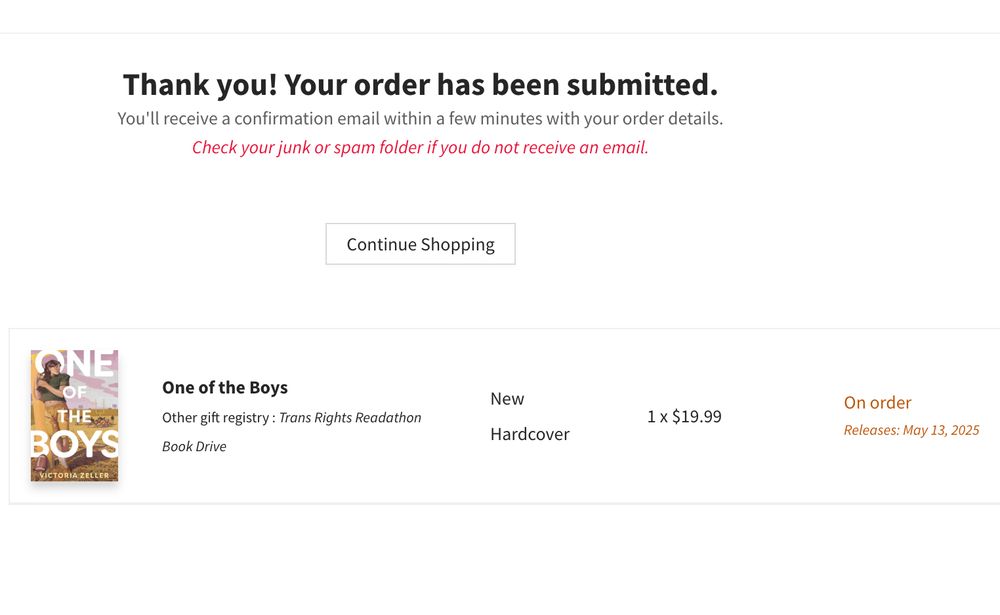Screen dimensions: 1000x615
Task: Click the confirmation email details sentence
Action: pyautogui.click(x=420, y=119)
